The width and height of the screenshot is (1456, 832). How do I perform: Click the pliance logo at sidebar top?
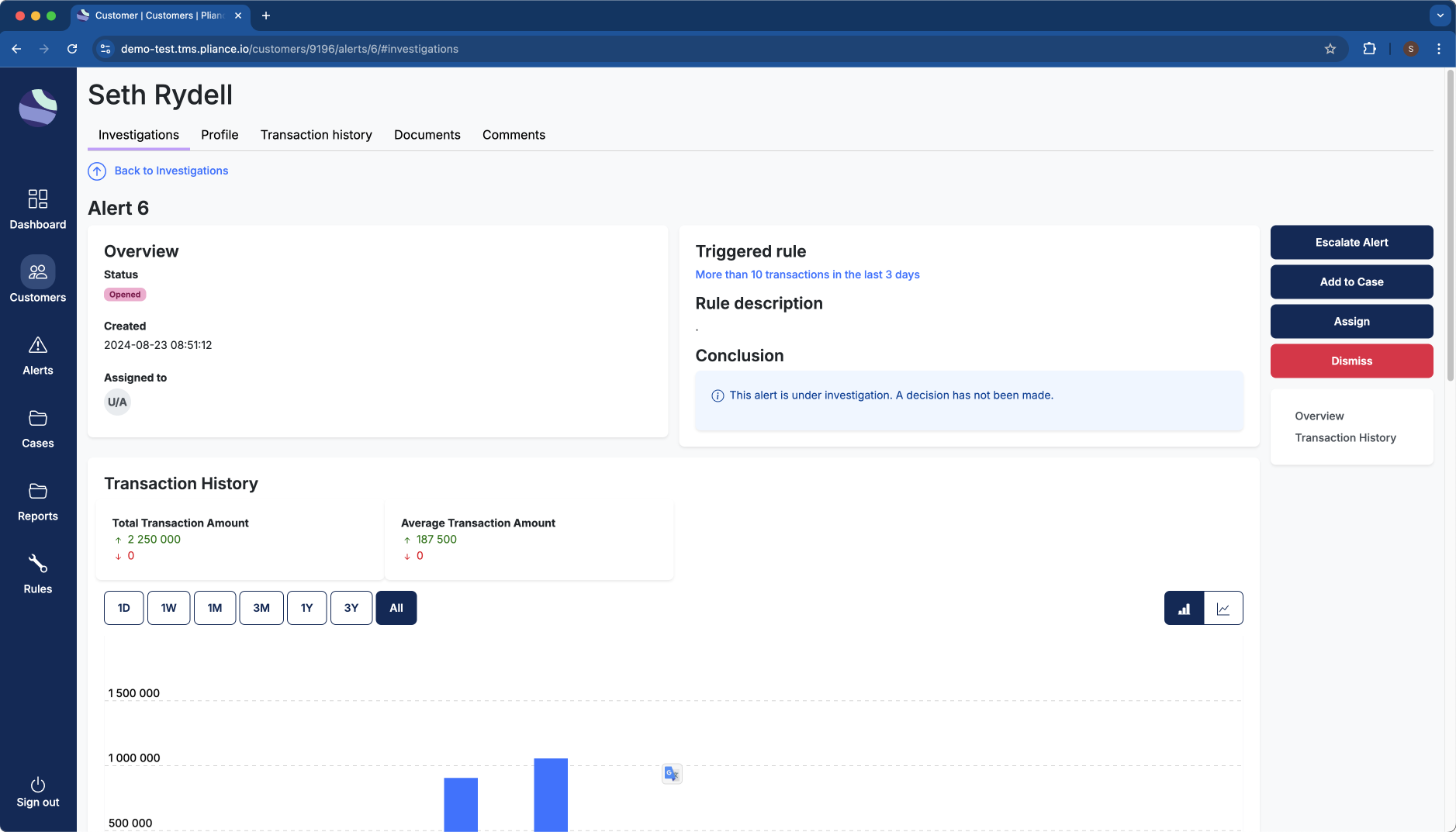(38, 107)
